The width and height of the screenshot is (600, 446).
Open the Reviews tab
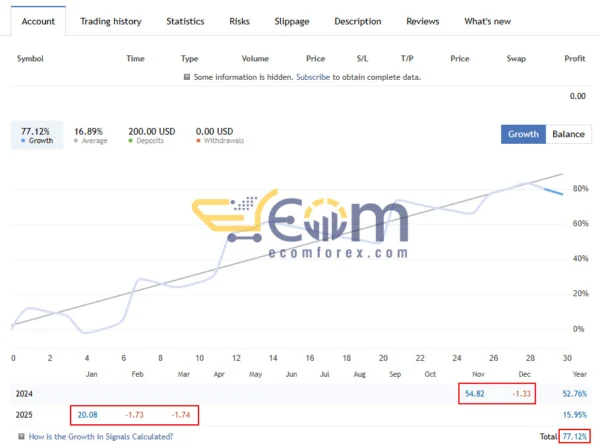(x=423, y=21)
